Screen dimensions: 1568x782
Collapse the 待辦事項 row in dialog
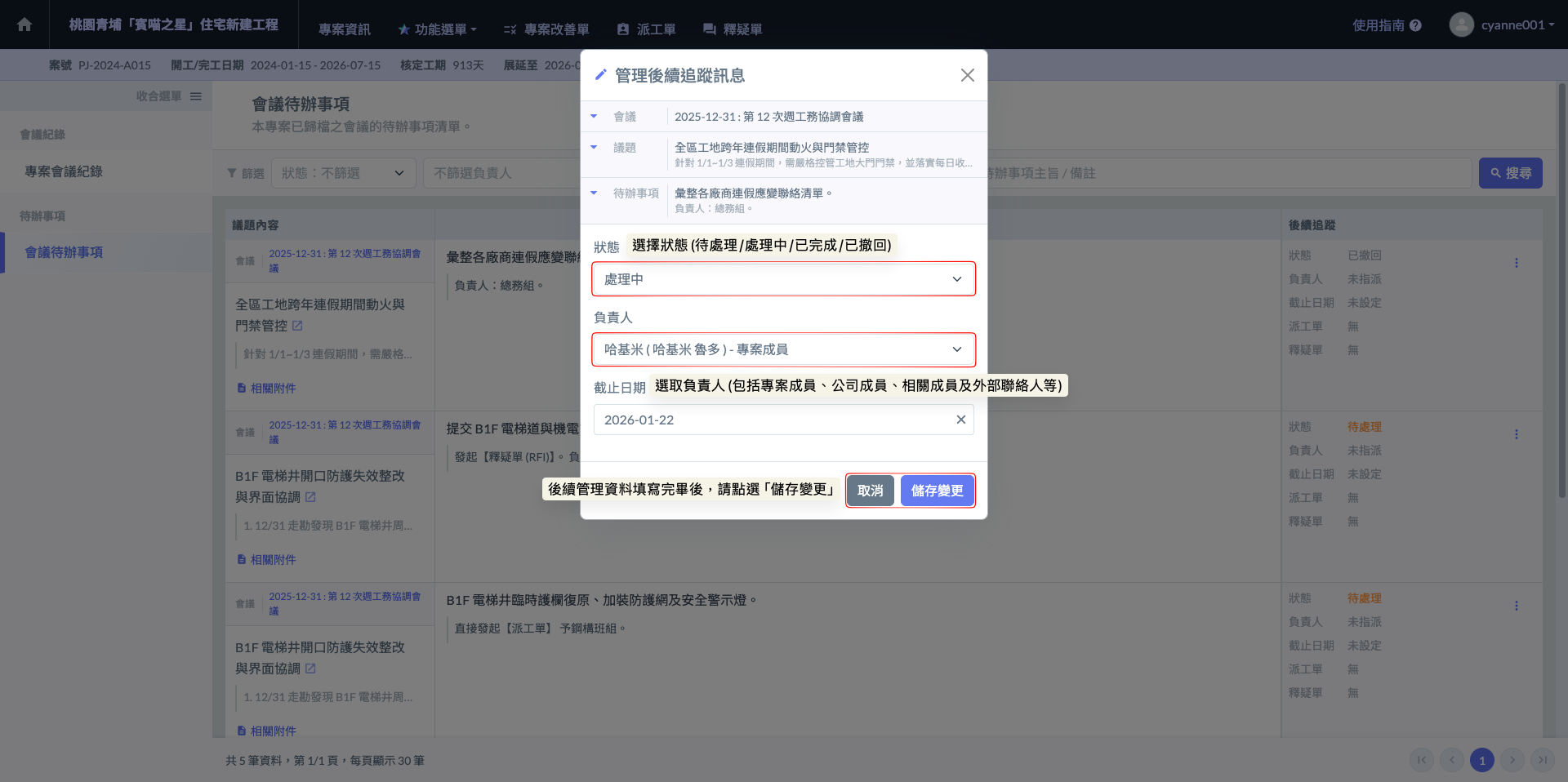point(594,193)
